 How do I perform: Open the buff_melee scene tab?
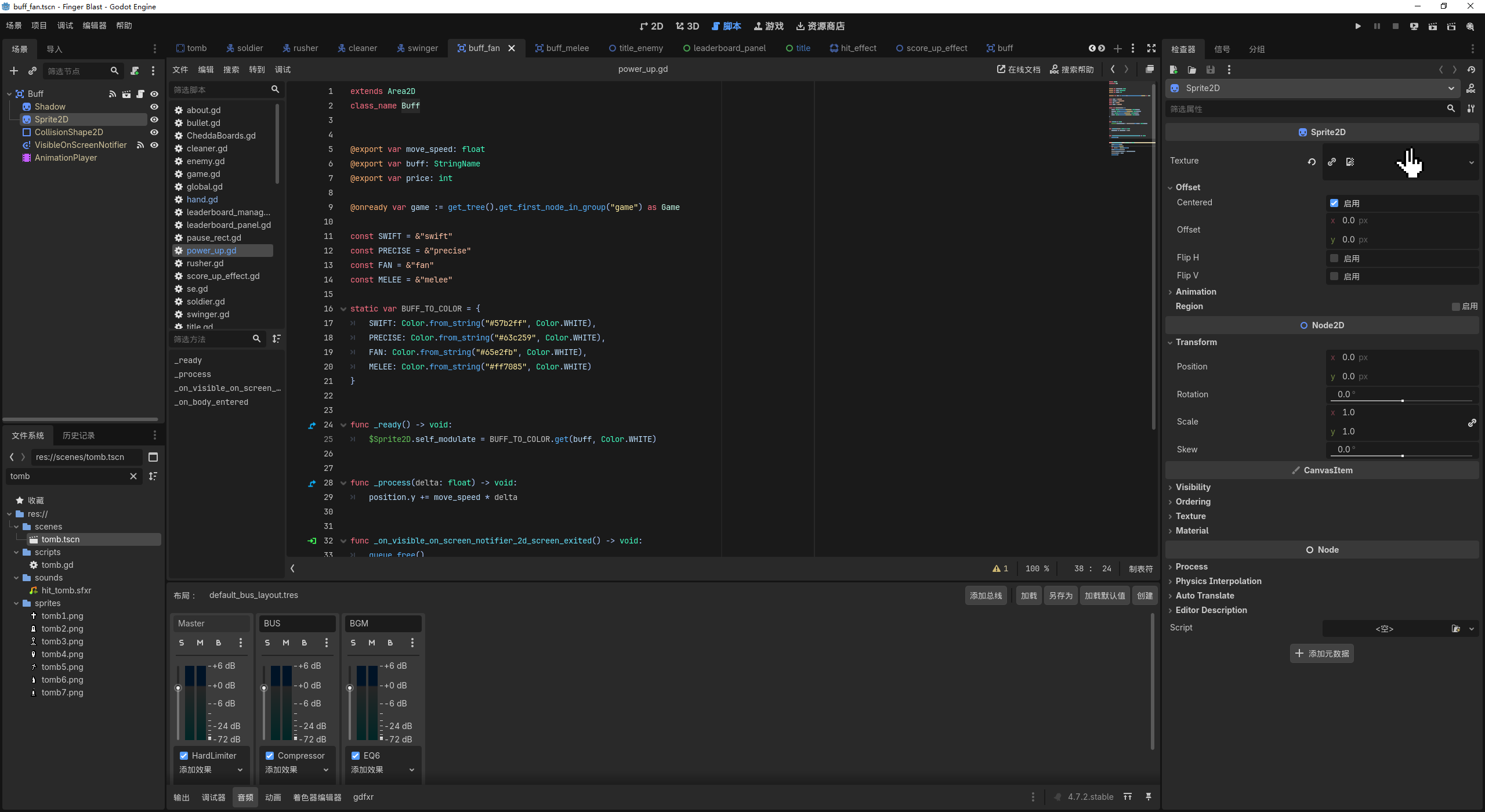click(x=562, y=48)
